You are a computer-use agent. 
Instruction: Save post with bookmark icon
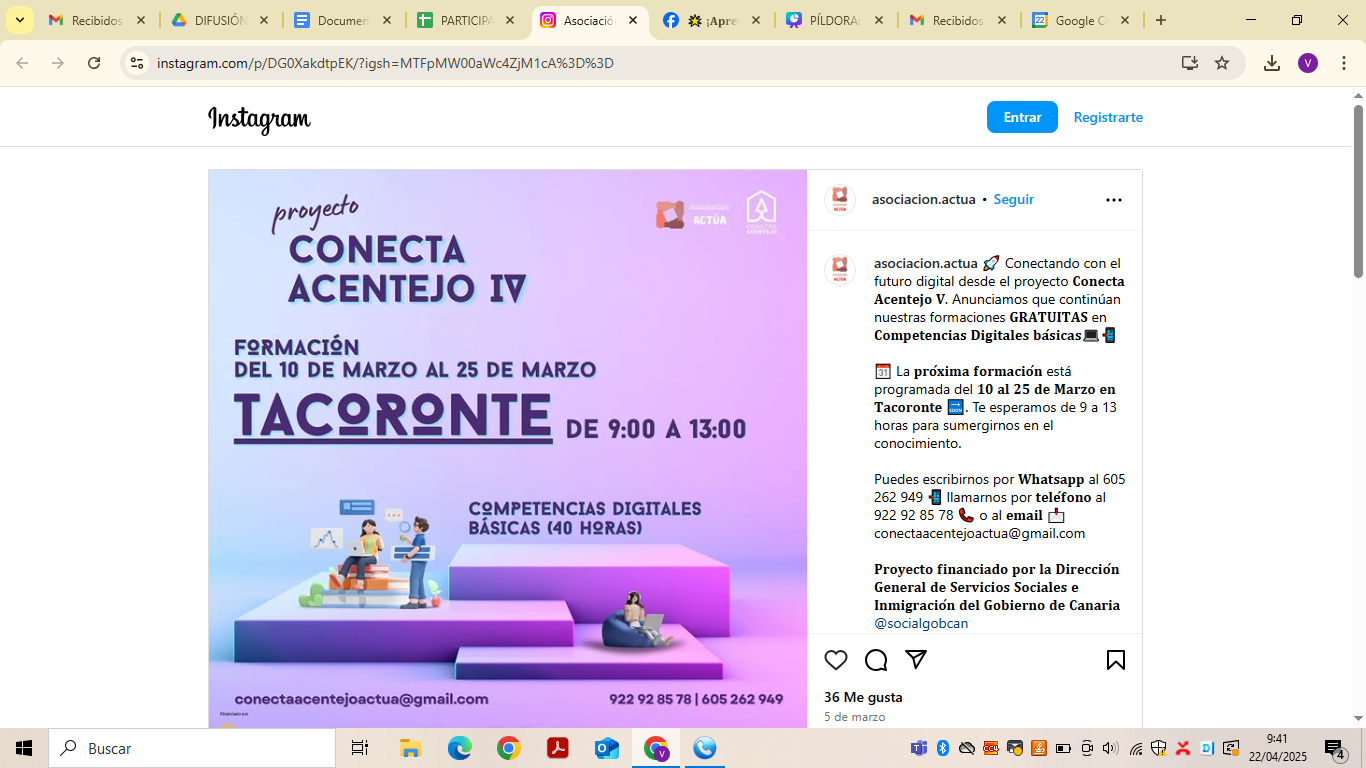(x=1116, y=660)
